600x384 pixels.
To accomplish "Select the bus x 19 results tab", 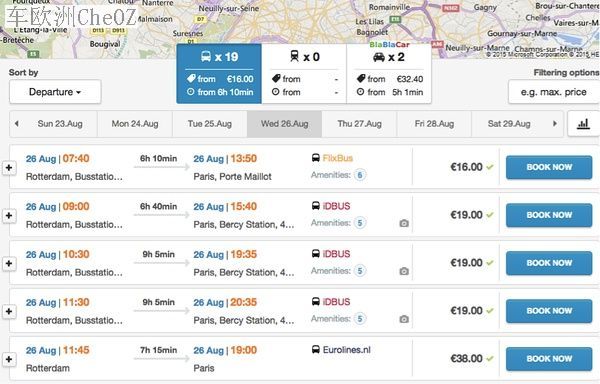I will (x=219, y=74).
